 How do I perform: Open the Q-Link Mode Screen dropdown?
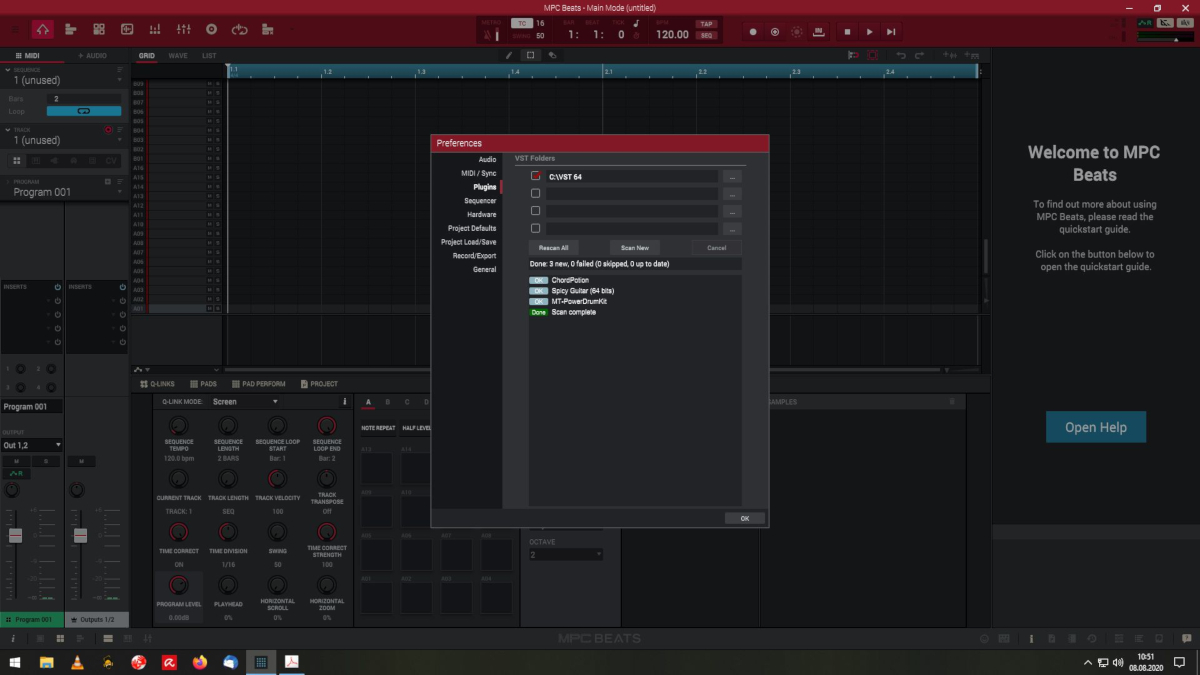click(x=245, y=402)
